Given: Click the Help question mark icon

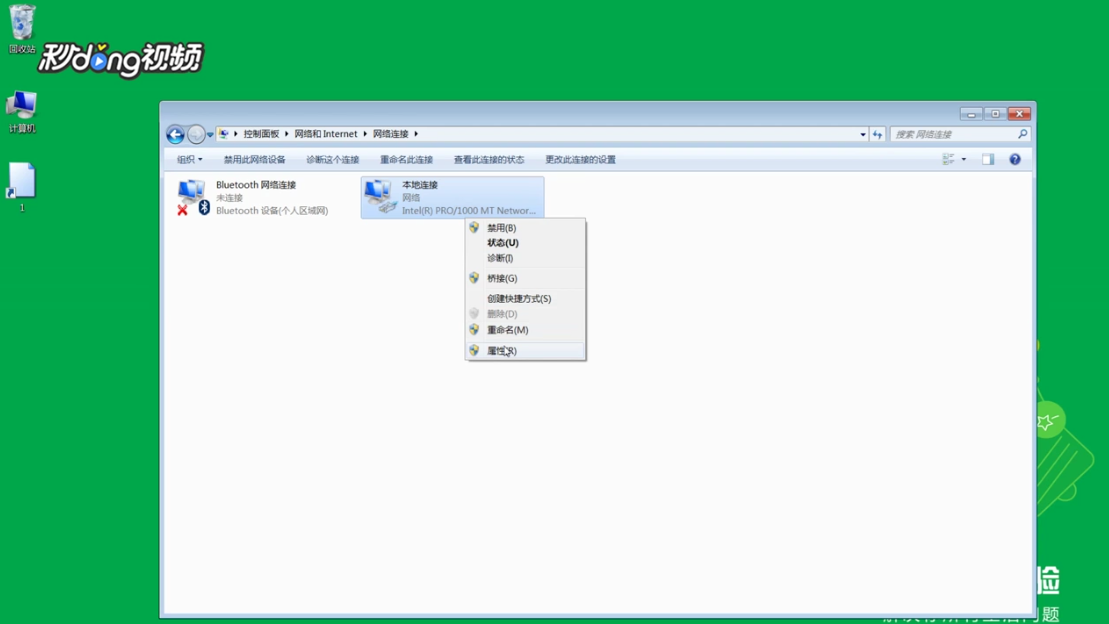Looking at the screenshot, I should [x=1014, y=159].
